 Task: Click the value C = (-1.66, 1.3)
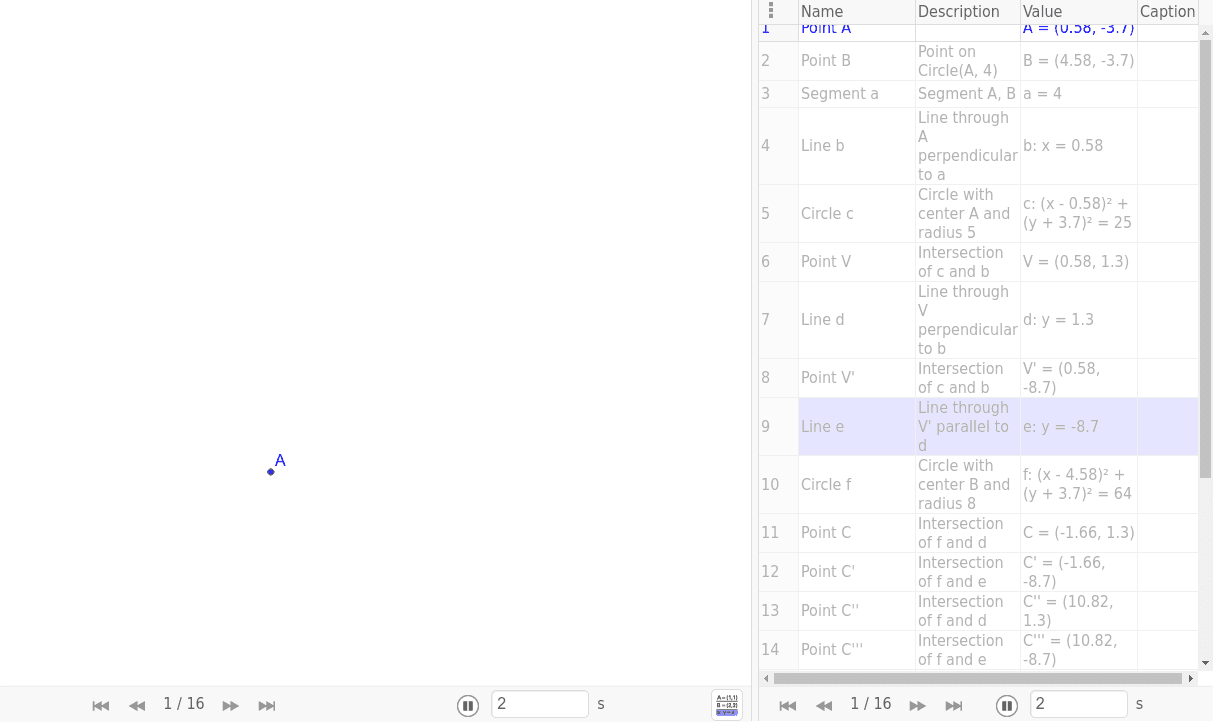pyautogui.click(x=1078, y=533)
